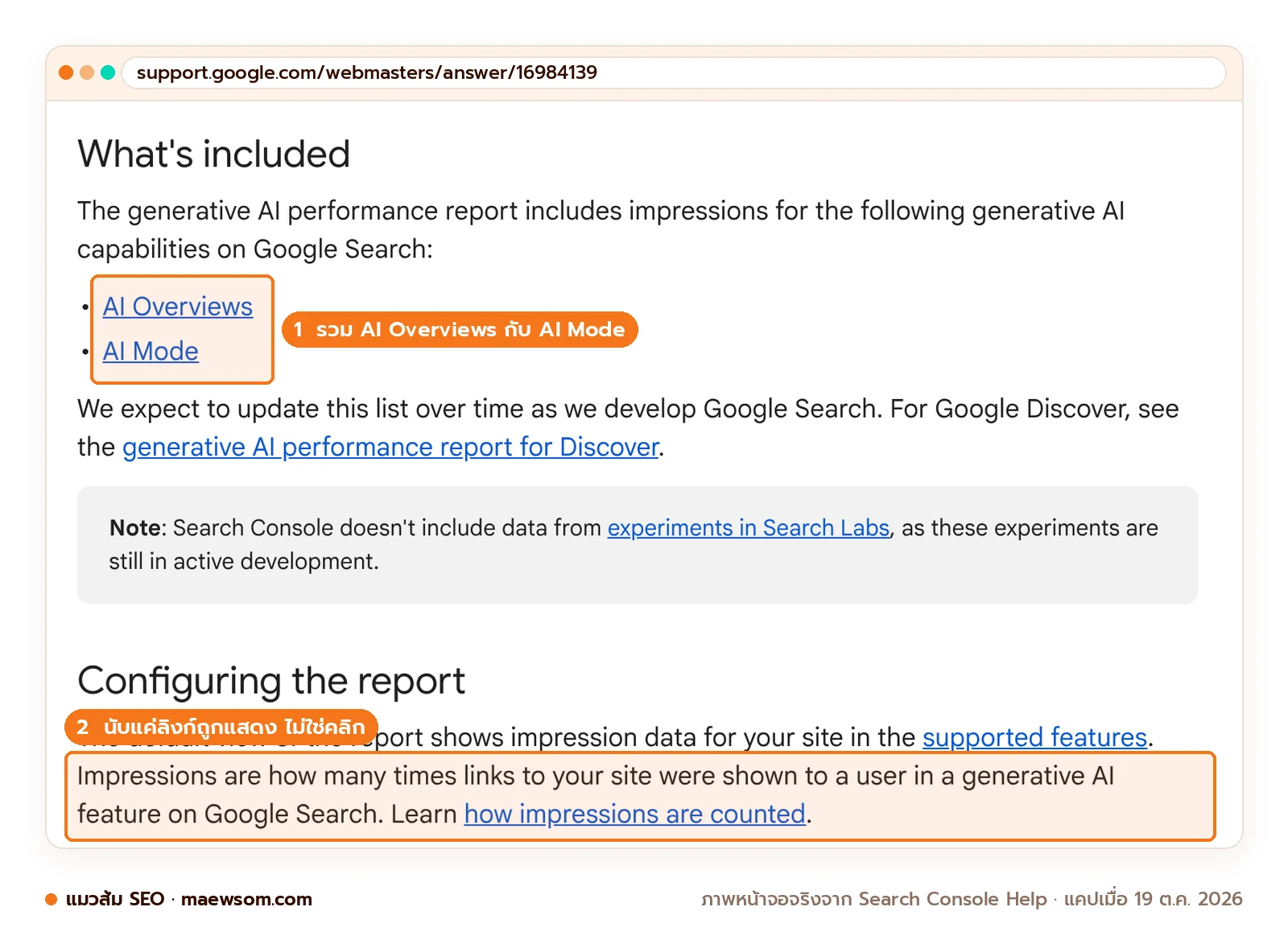Click the "What's included" heading

pyautogui.click(x=214, y=154)
